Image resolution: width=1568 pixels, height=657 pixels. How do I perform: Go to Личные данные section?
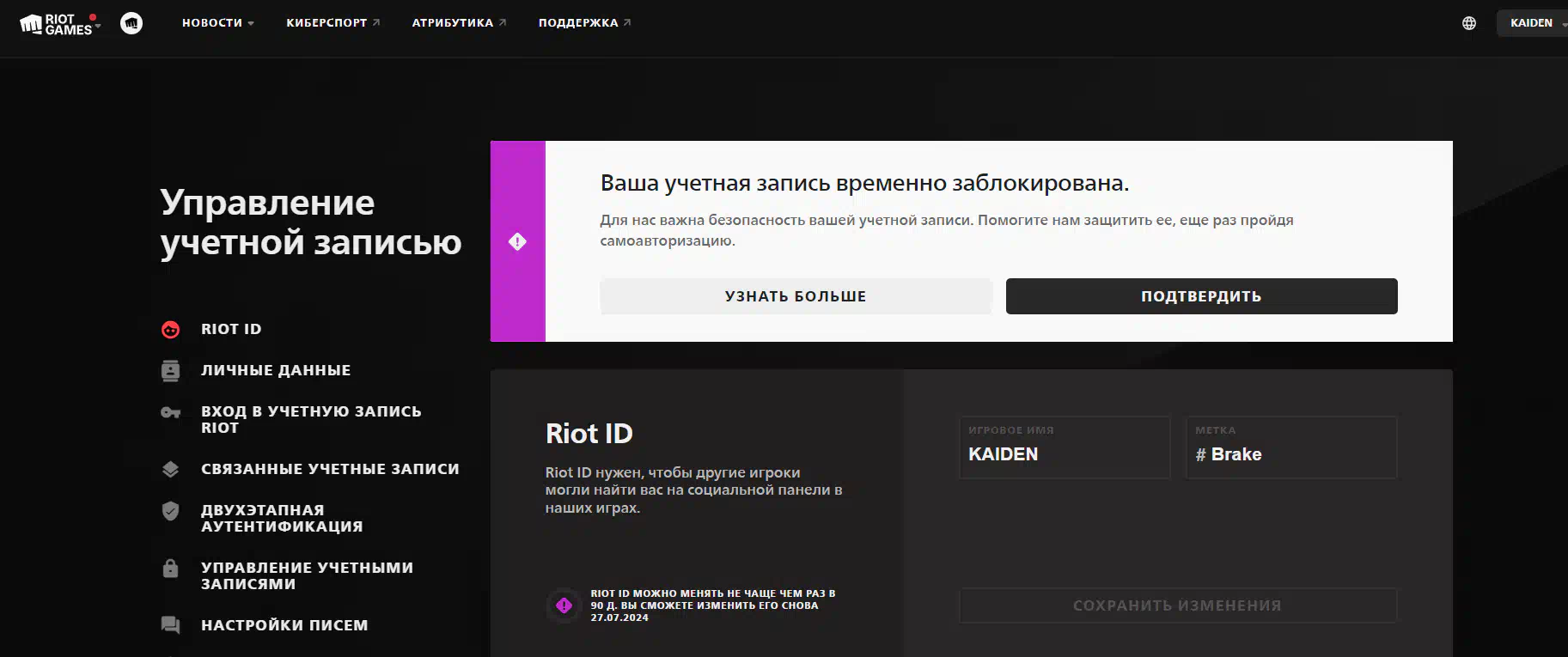click(x=276, y=370)
